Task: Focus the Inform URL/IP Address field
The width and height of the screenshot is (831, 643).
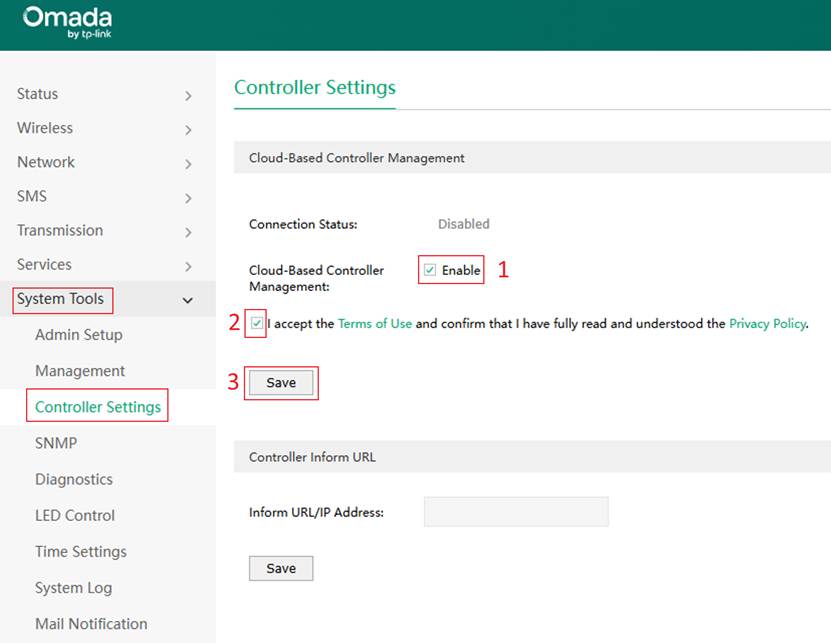Action: [515, 512]
